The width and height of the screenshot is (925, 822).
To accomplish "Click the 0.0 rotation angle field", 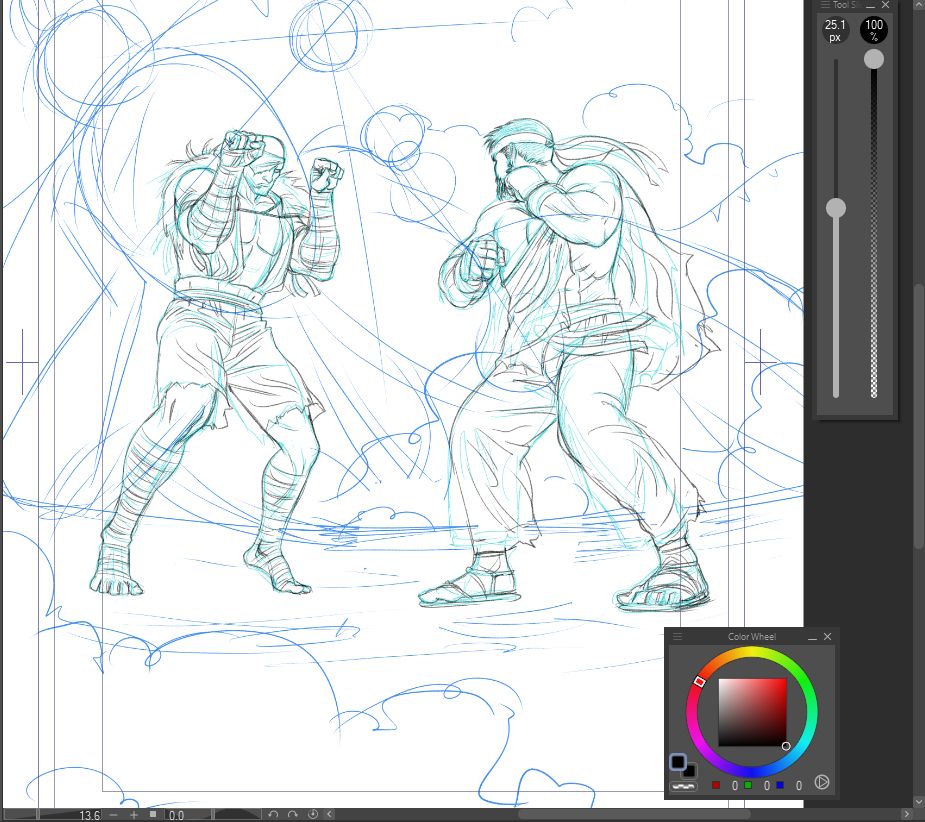I will 176,816.
